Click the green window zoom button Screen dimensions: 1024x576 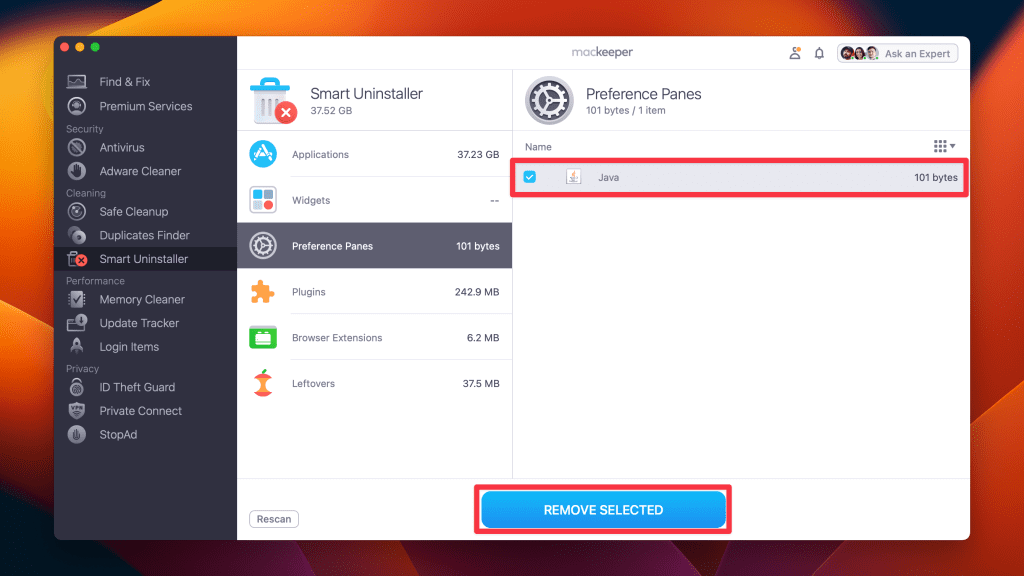coord(95,47)
